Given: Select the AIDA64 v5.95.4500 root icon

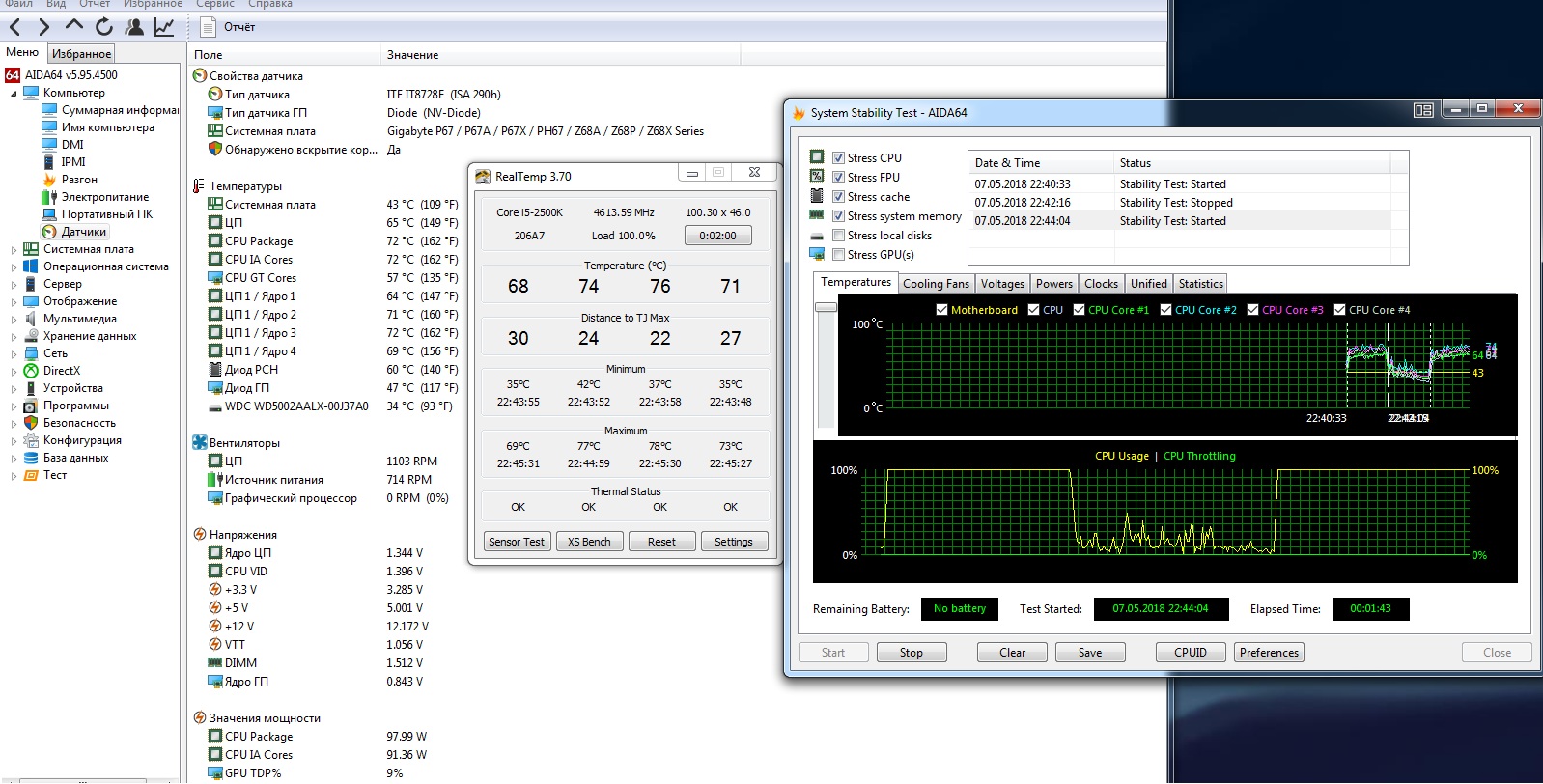Looking at the screenshot, I should [x=13, y=74].
